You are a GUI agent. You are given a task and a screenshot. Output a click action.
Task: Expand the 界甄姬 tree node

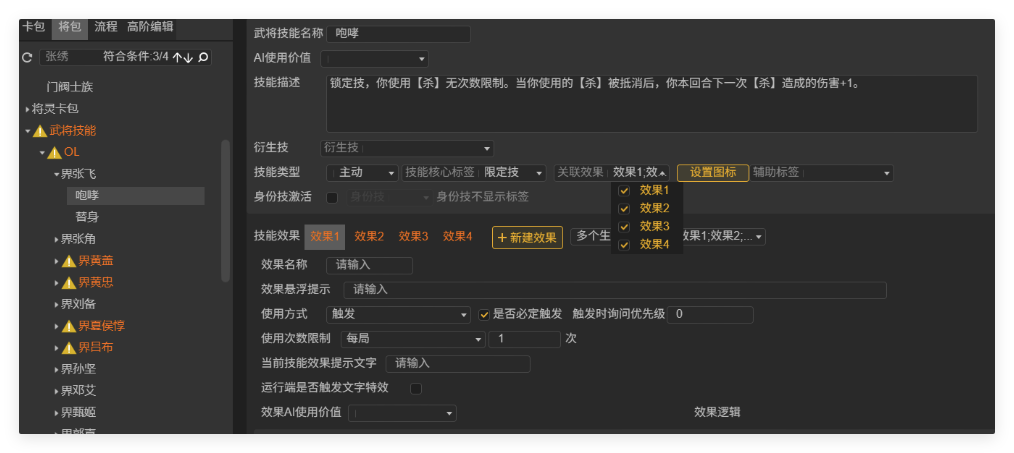point(56,413)
